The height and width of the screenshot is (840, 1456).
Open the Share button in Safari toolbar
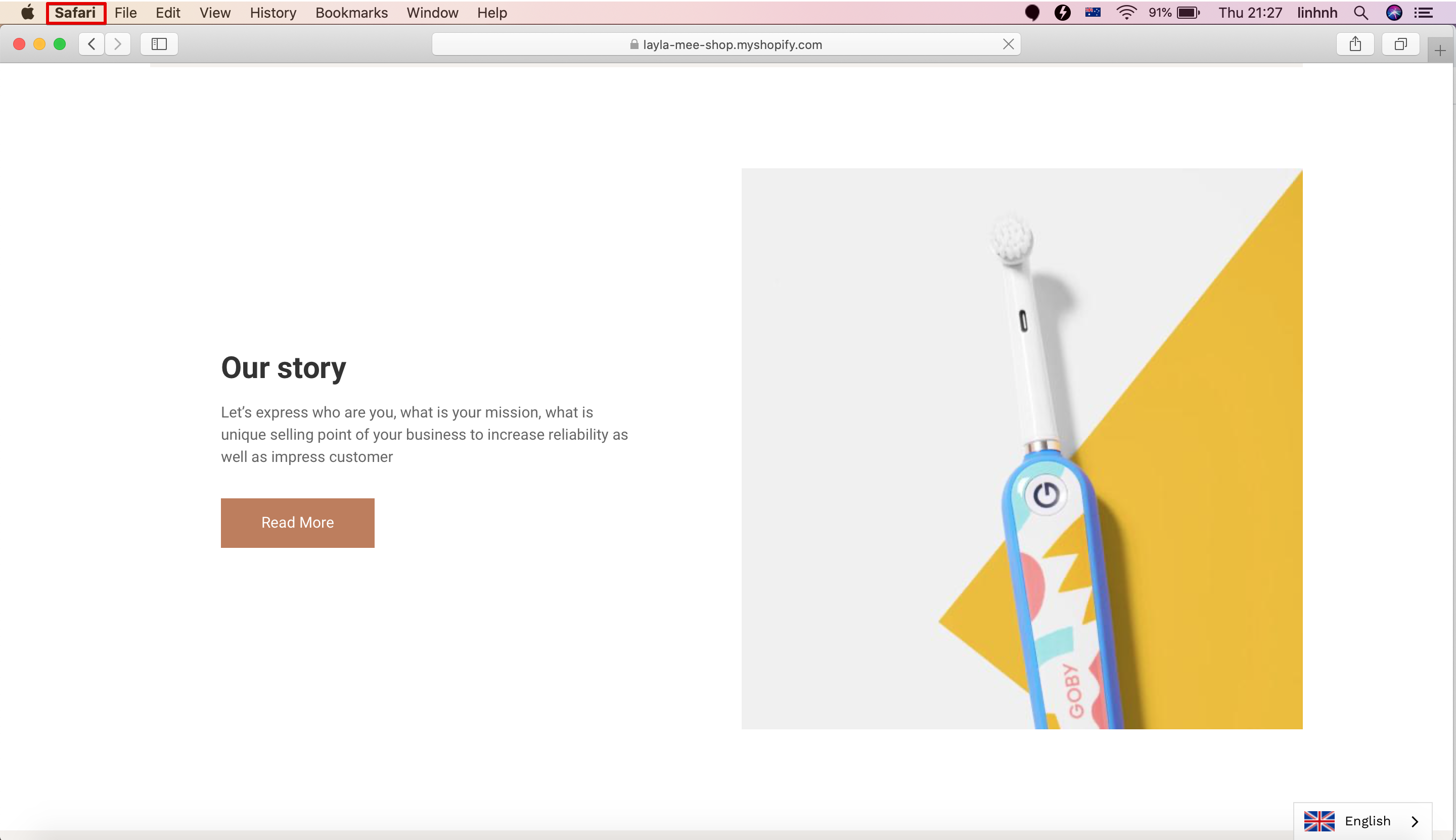1355,44
